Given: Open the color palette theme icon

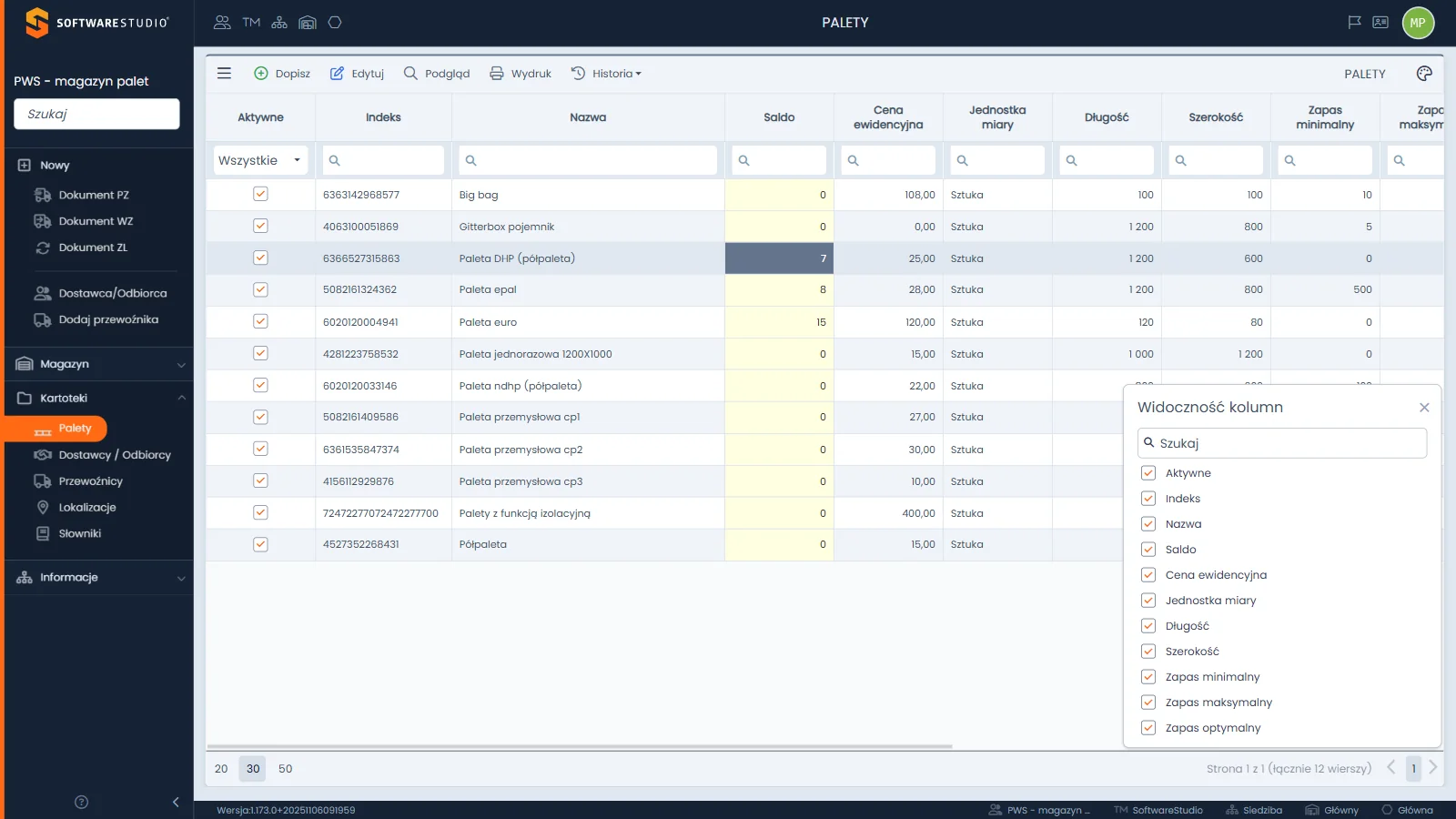Looking at the screenshot, I should 1424,74.
